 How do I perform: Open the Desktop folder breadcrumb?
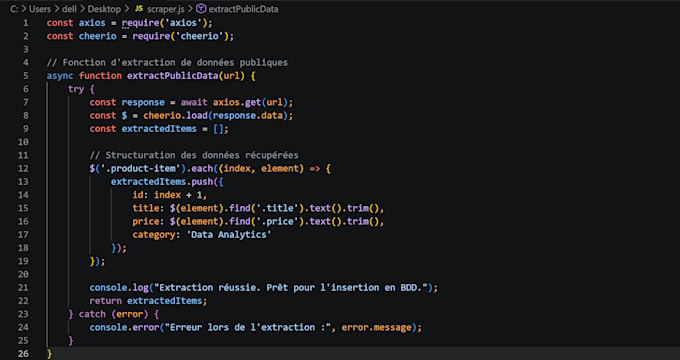coord(105,9)
